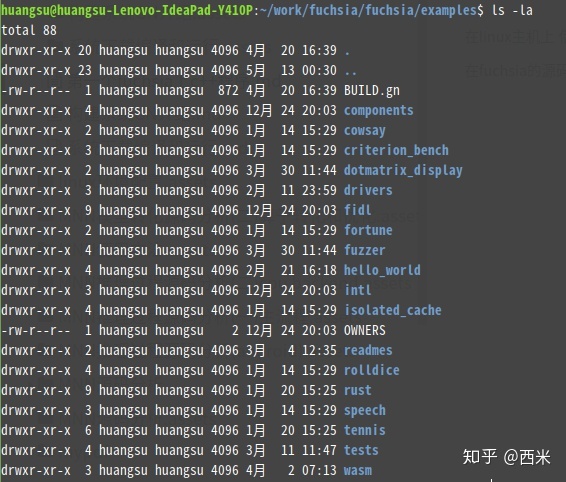Screen dimensions: 566x482
Task: Select the isolated_cache directory name
Action: click(x=392, y=311)
